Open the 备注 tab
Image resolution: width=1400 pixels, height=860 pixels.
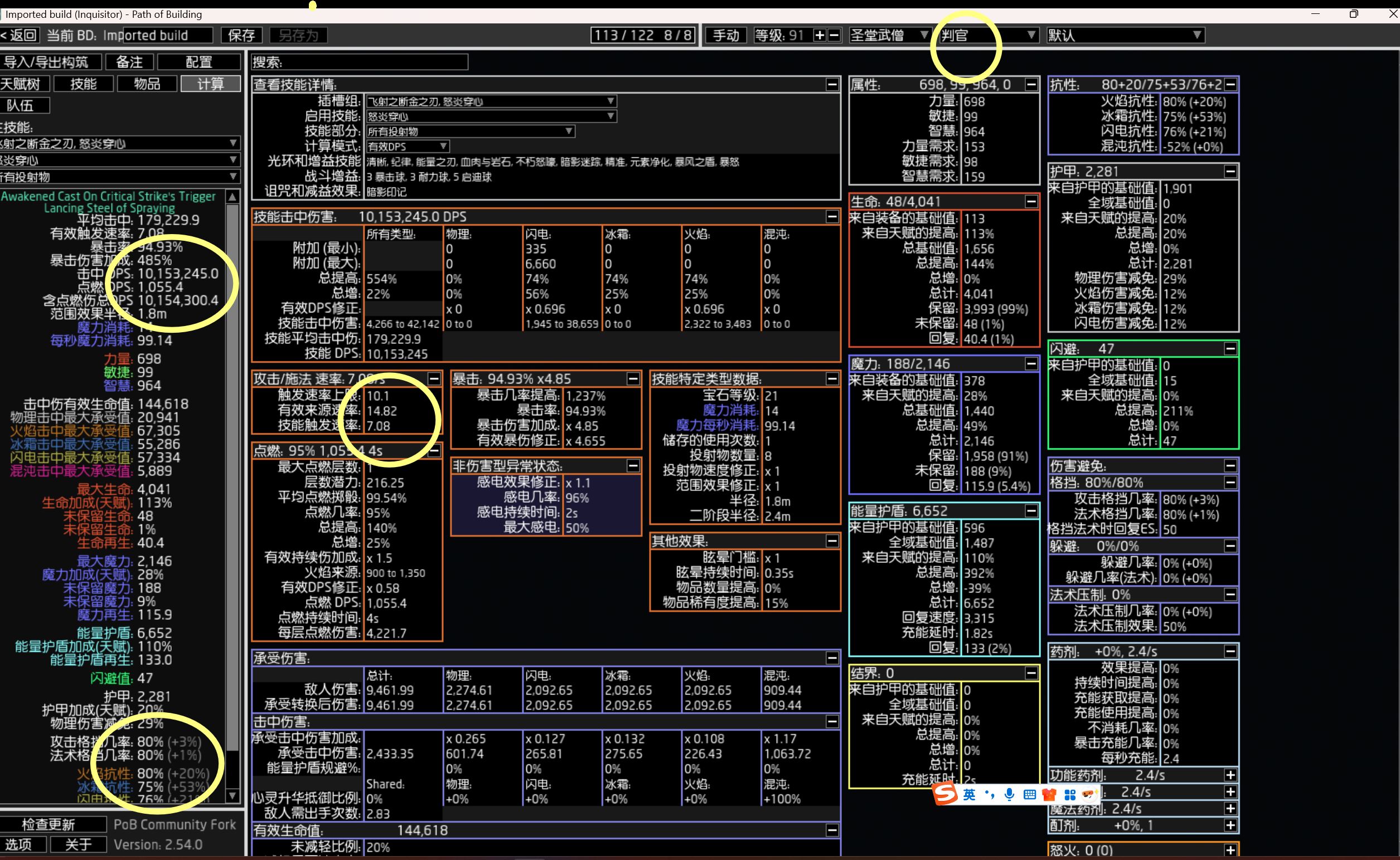(x=129, y=62)
